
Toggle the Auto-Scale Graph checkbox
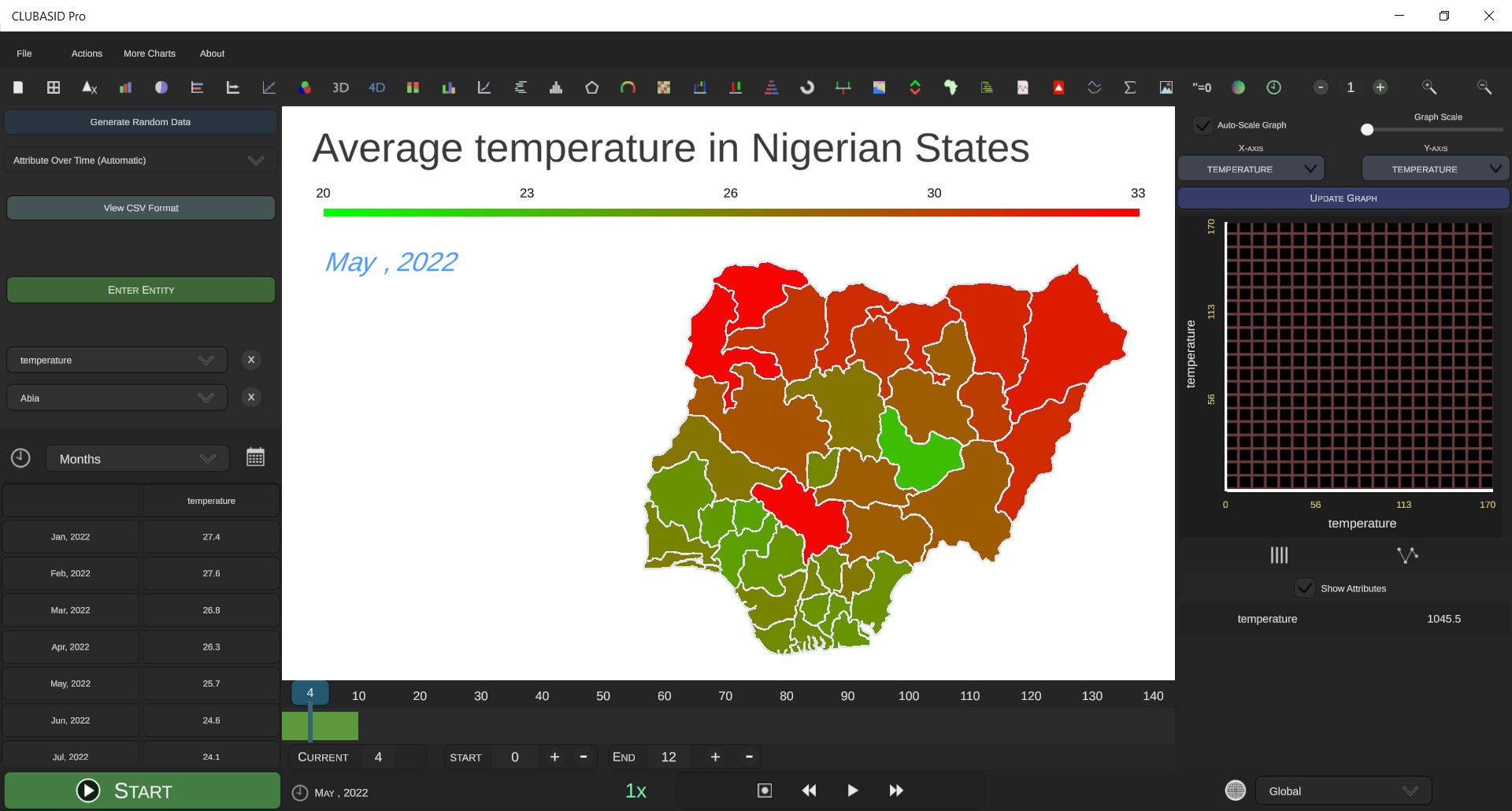point(1203,125)
